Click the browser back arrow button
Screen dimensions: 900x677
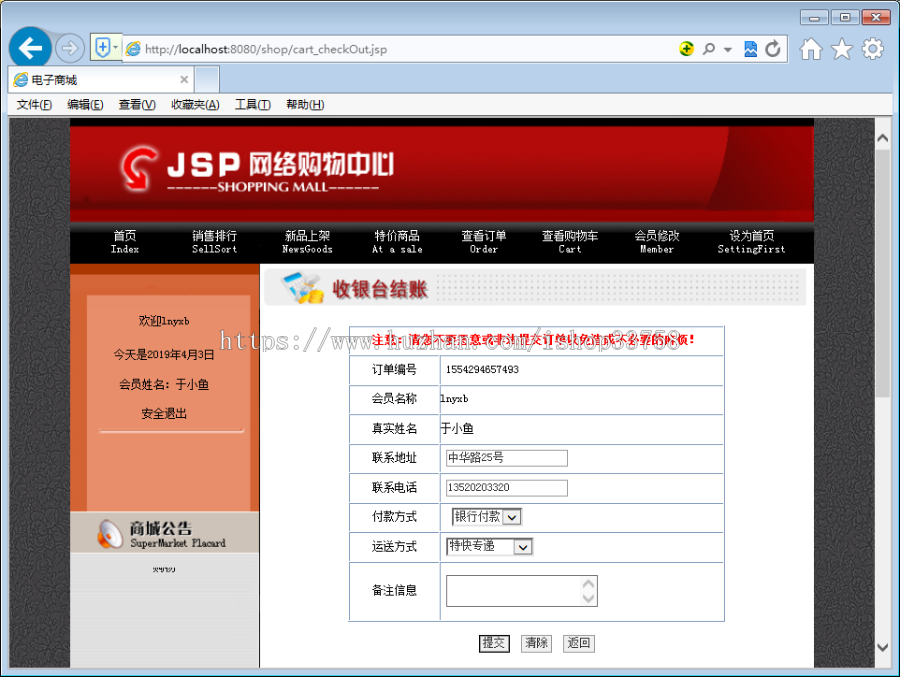(x=30, y=48)
